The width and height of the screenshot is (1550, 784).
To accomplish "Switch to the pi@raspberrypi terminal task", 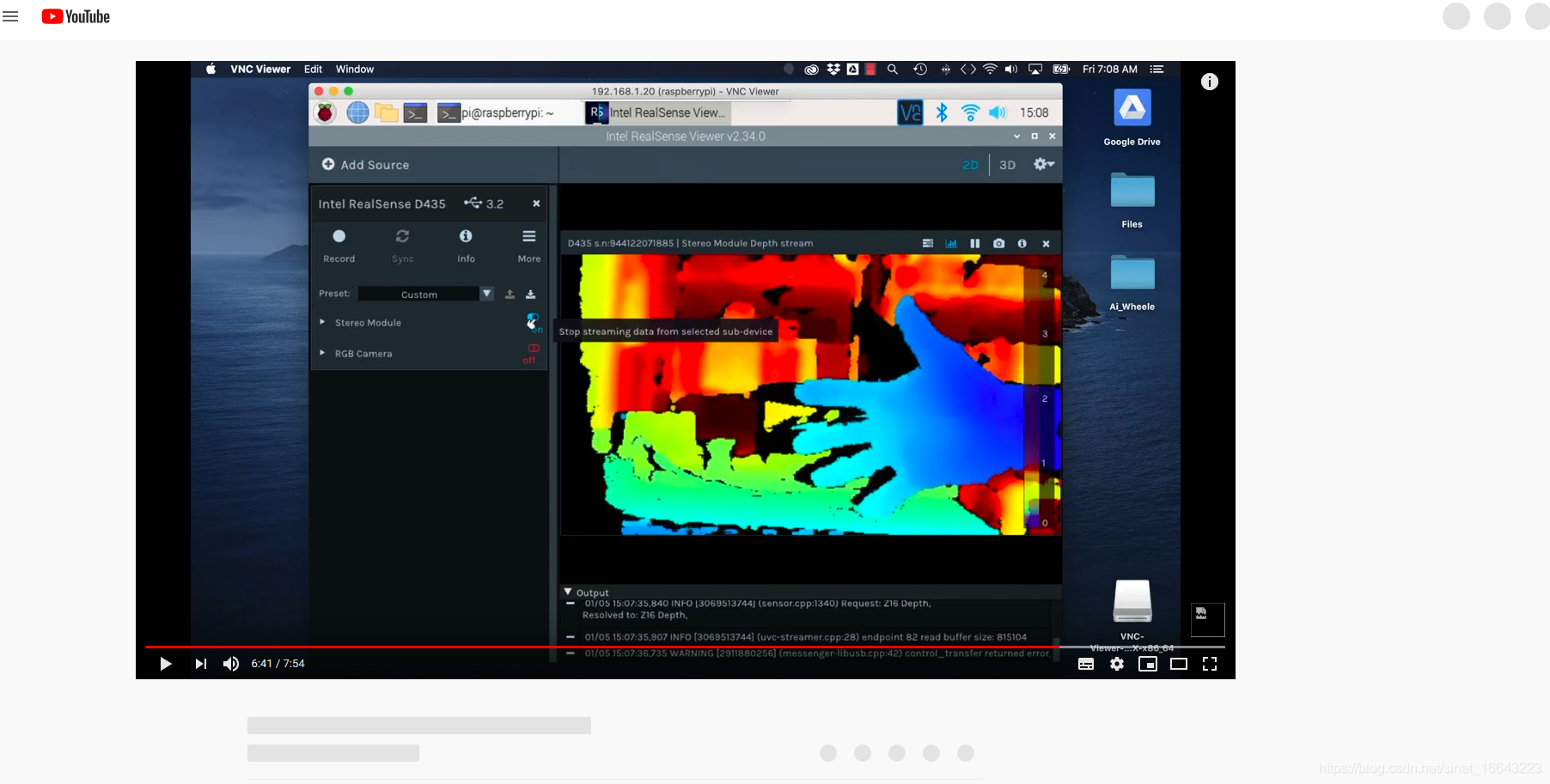I will [x=496, y=112].
